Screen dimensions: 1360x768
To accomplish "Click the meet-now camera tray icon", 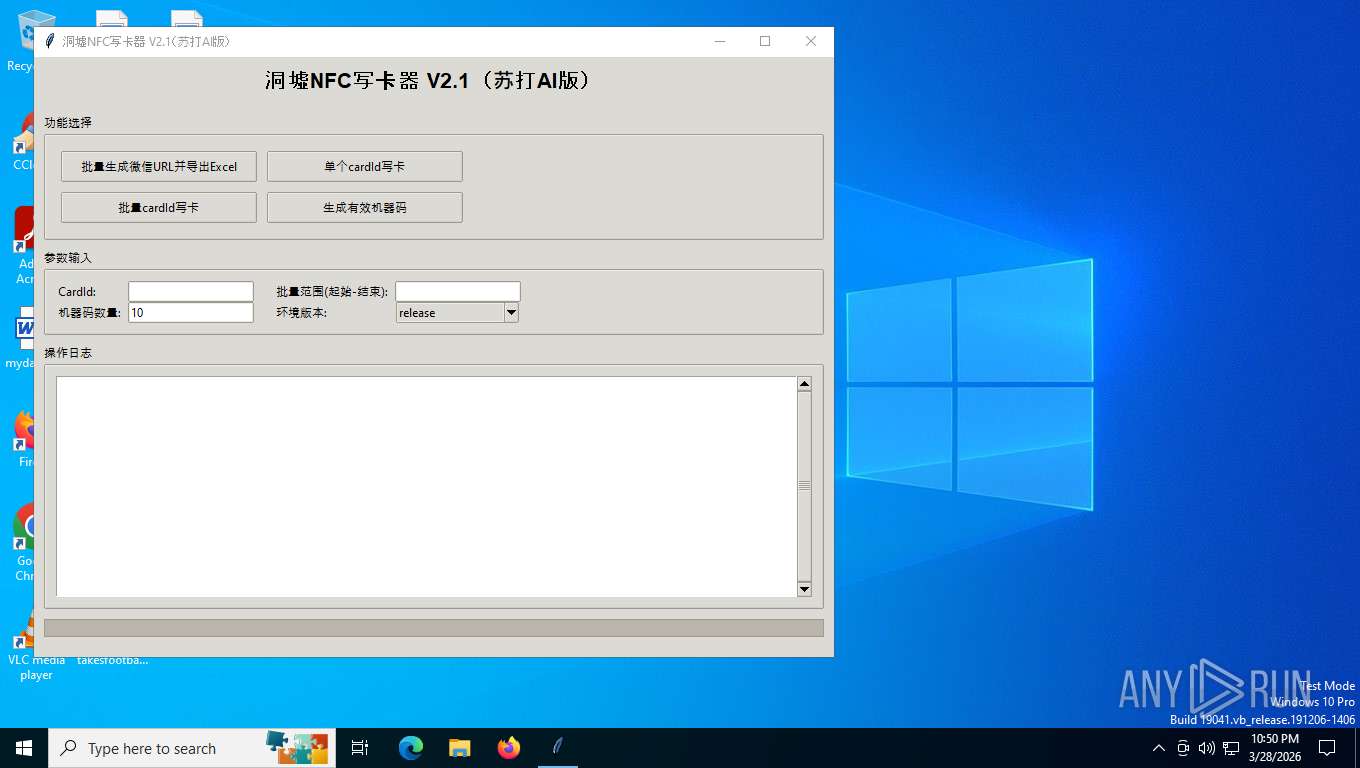I will (x=1183, y=748).
